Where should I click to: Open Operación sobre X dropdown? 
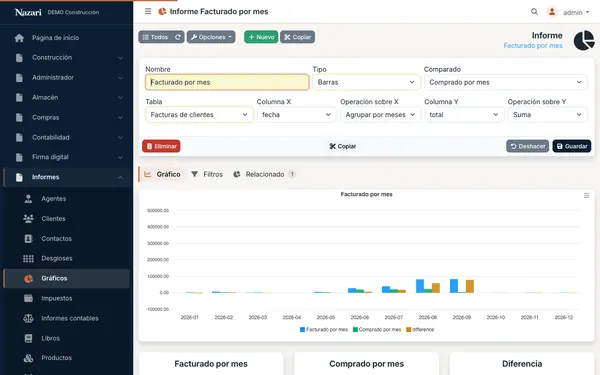[x=380, y=115]
